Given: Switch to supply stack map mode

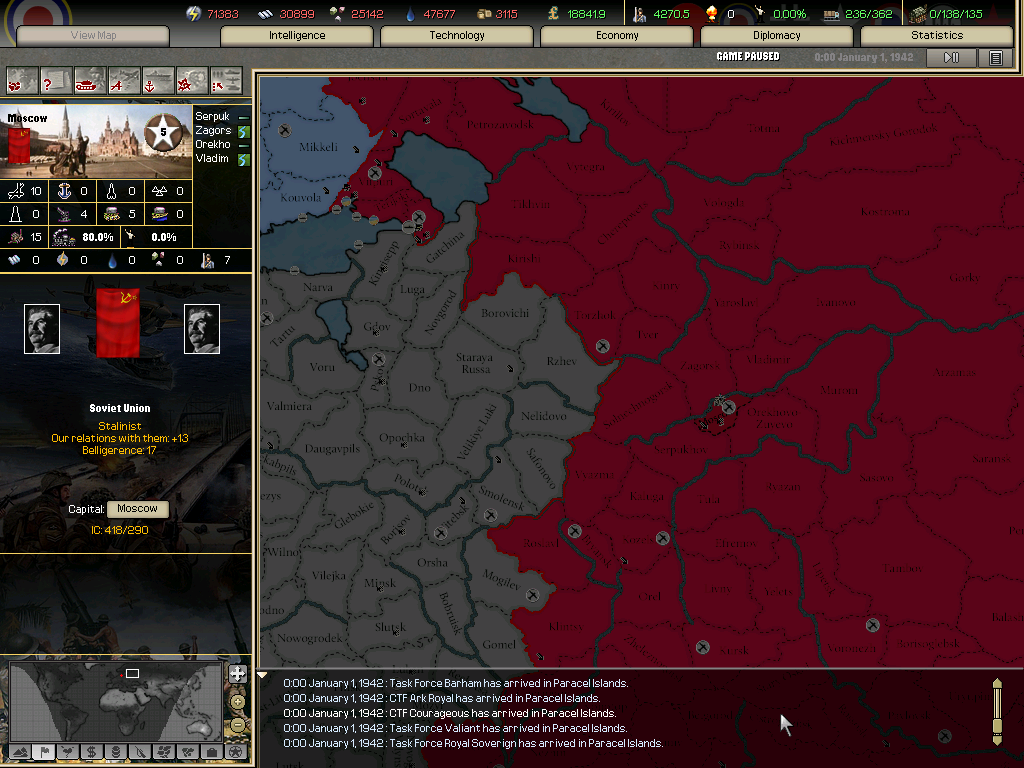Looking at the screenshot, I should point(116,752).
